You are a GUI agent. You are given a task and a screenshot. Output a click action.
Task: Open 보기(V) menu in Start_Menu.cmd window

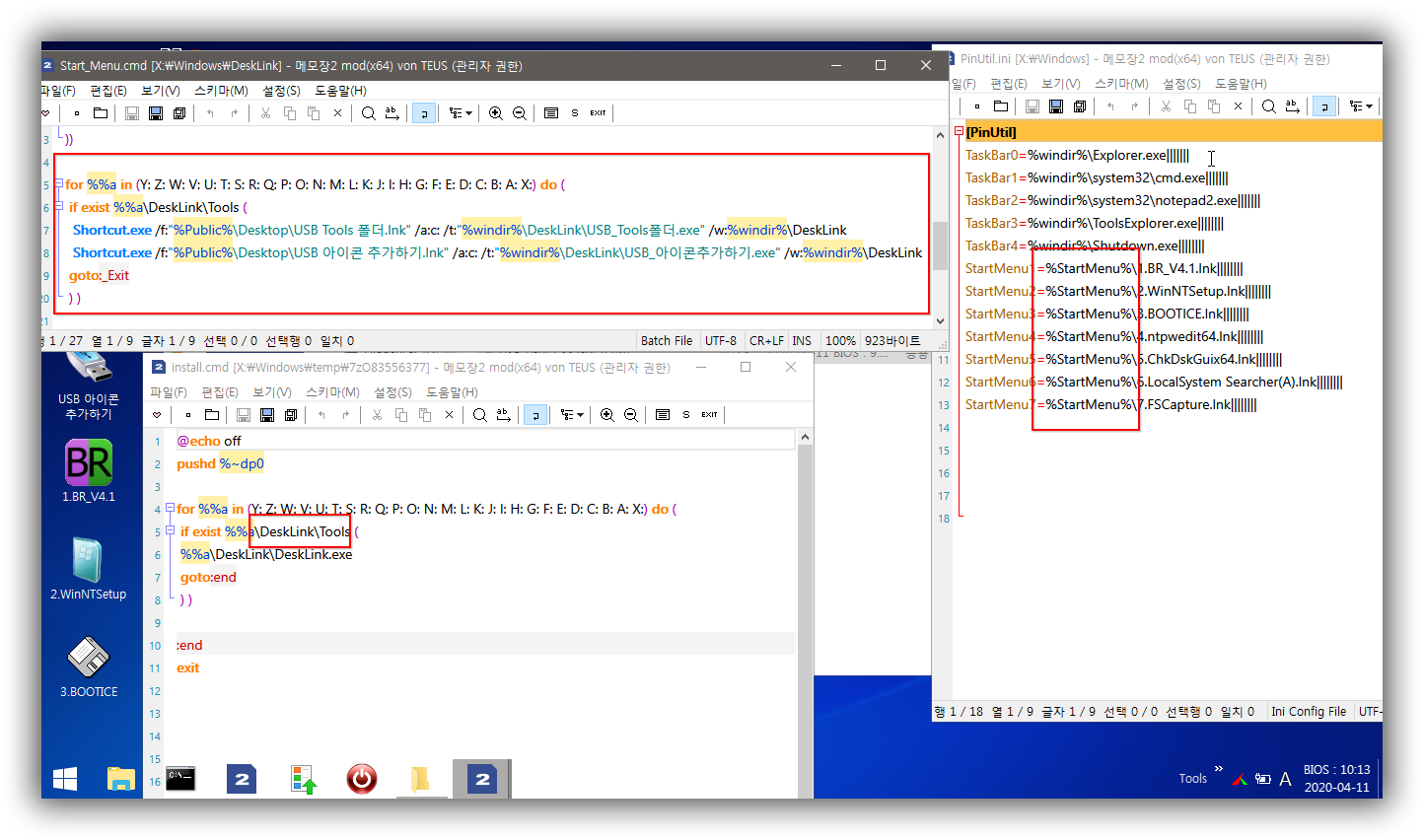[160, 91]
